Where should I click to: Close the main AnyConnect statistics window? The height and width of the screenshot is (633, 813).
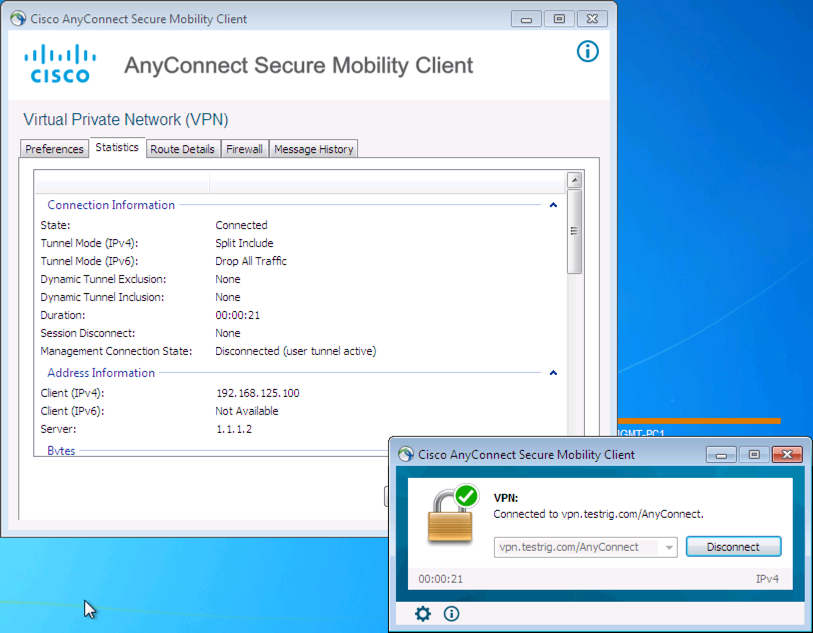592,19
